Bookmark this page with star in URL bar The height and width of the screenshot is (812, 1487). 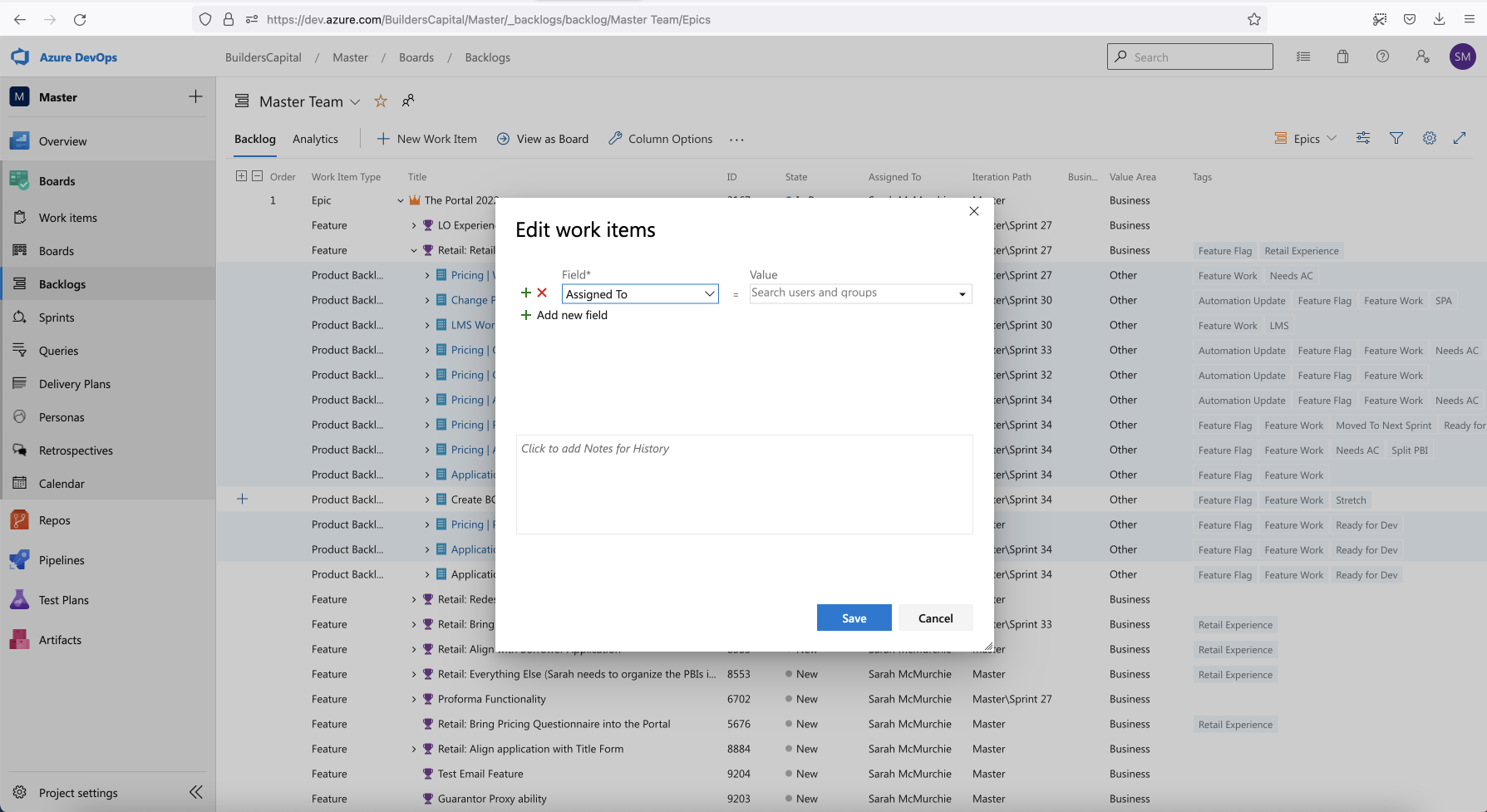1254,19
